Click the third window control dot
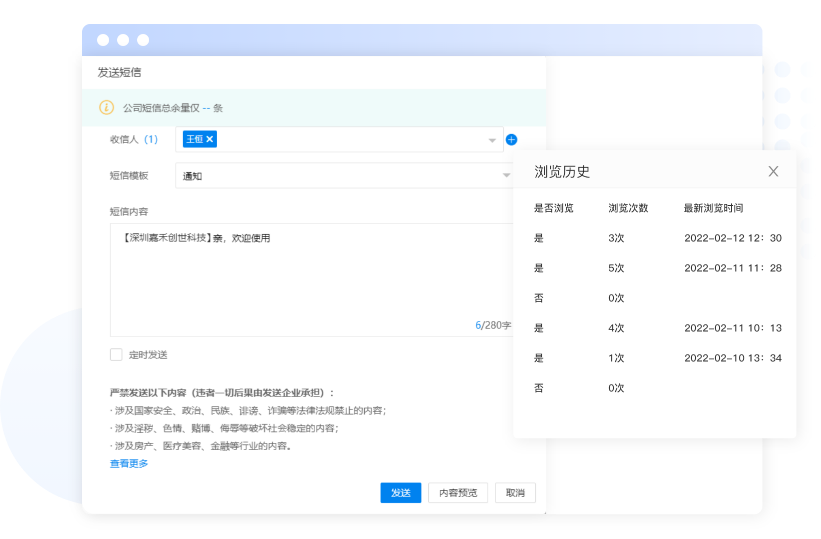This screenshot has width=821, height=539. point(143,40)
